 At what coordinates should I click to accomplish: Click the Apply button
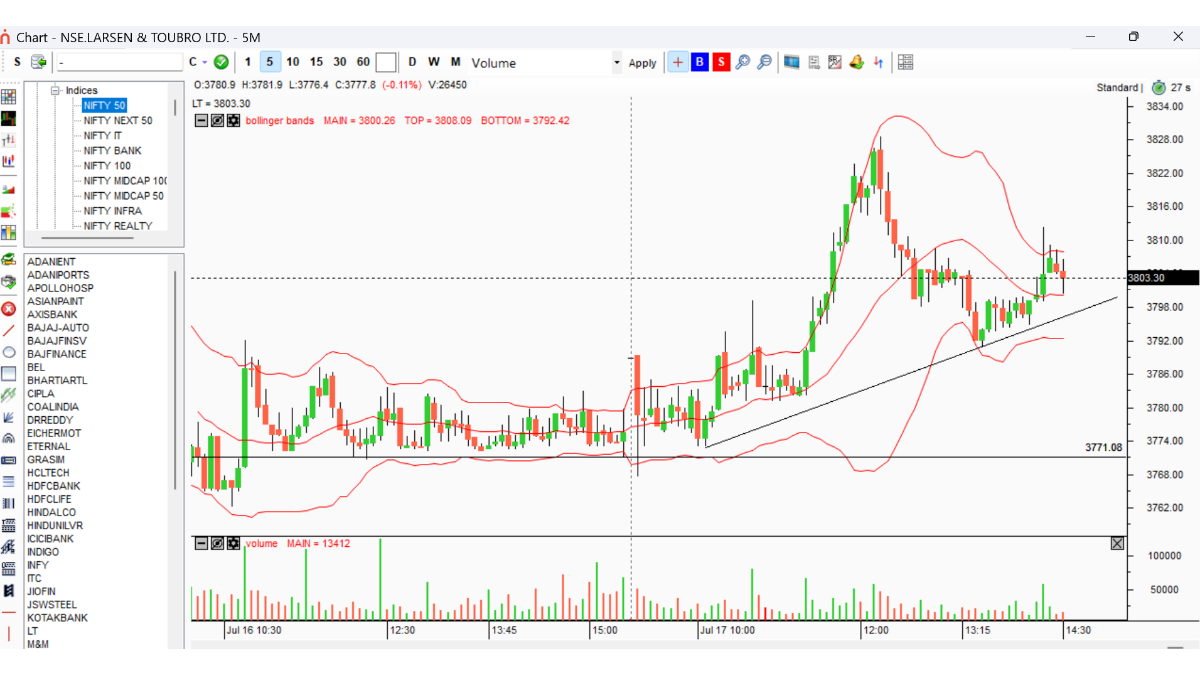642,63
